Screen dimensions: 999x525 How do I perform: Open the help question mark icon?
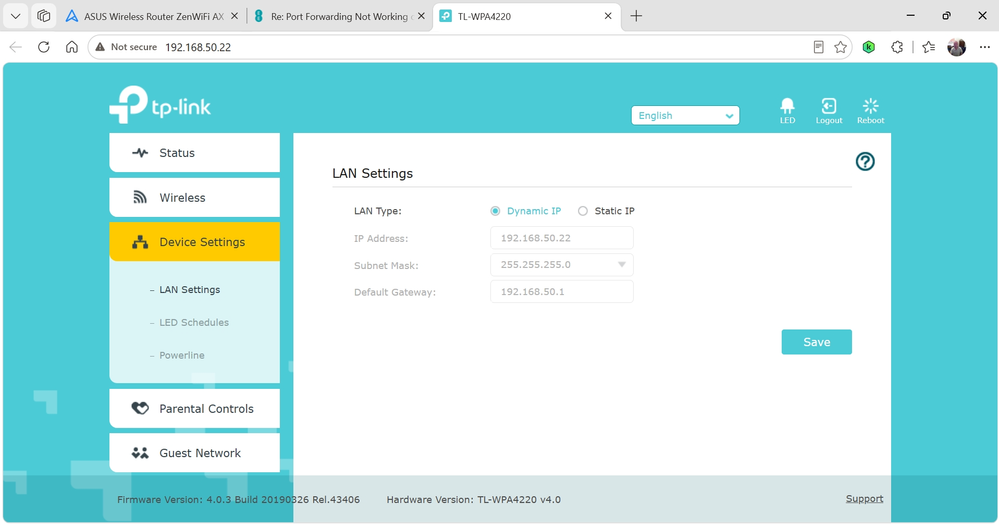click(865, 162)
